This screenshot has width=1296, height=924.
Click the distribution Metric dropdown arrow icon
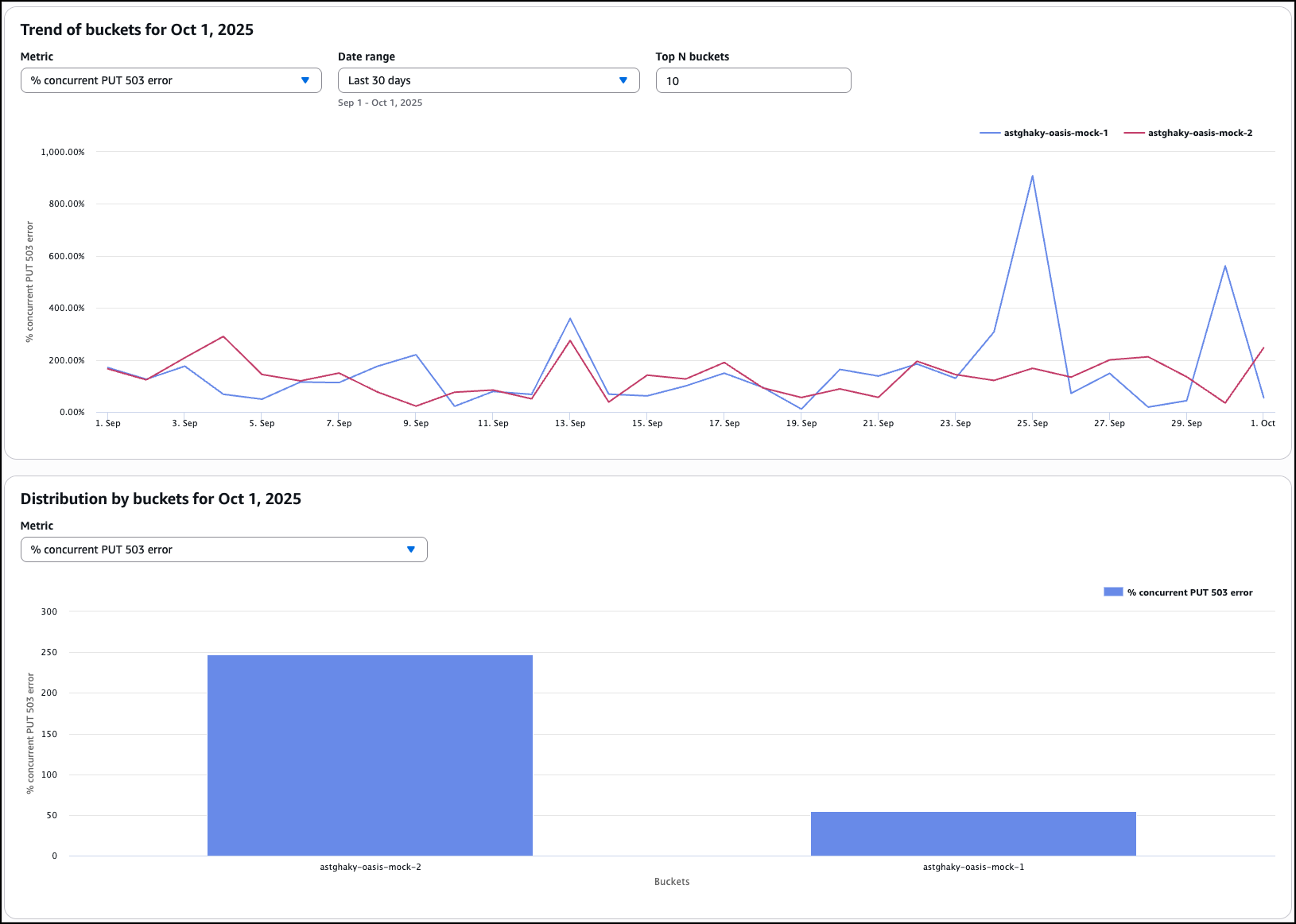click(x=411, y=549)
